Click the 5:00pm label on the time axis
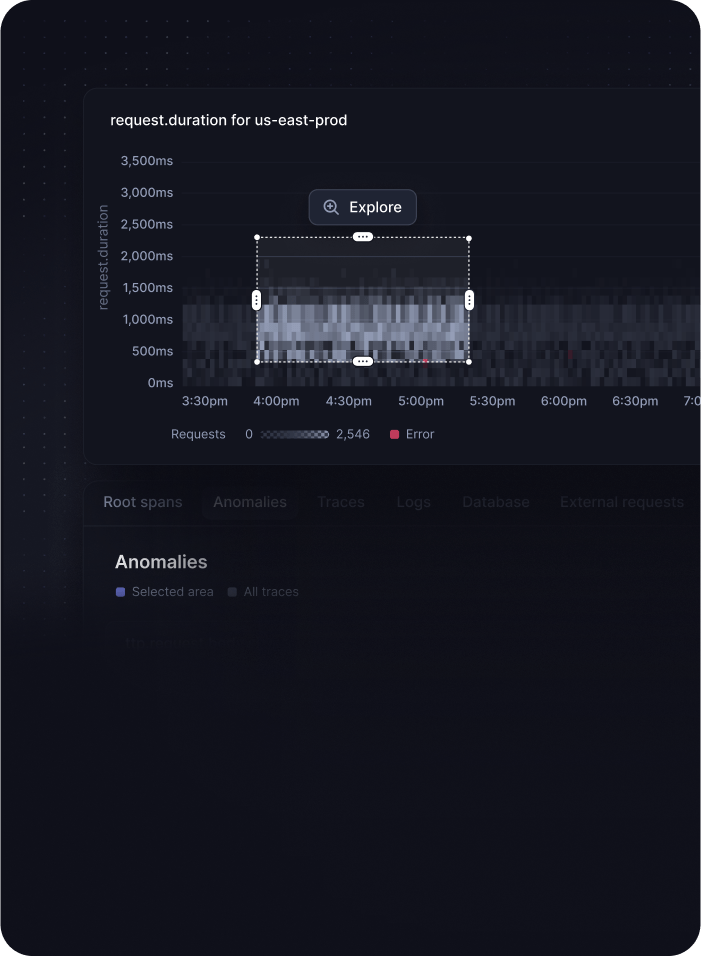 pyautogui.click(x=421, y=401)
